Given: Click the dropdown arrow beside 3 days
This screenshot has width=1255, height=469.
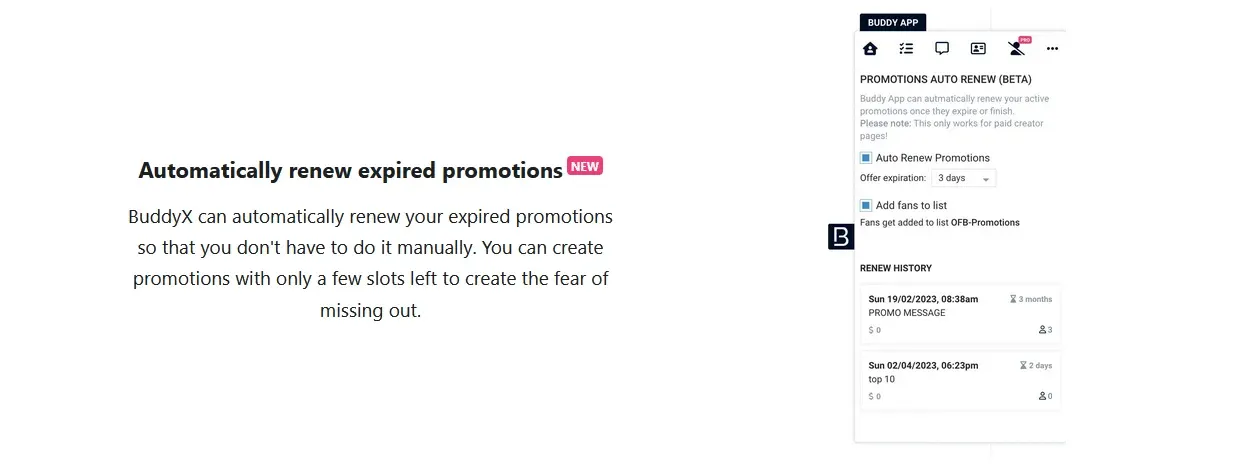Looking at the screenshot, I should [986, 180].
